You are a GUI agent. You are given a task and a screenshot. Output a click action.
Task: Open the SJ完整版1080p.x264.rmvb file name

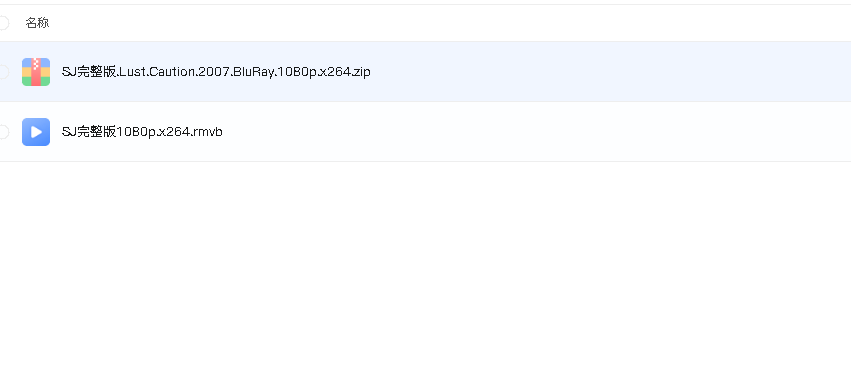(x=142, y=132)
